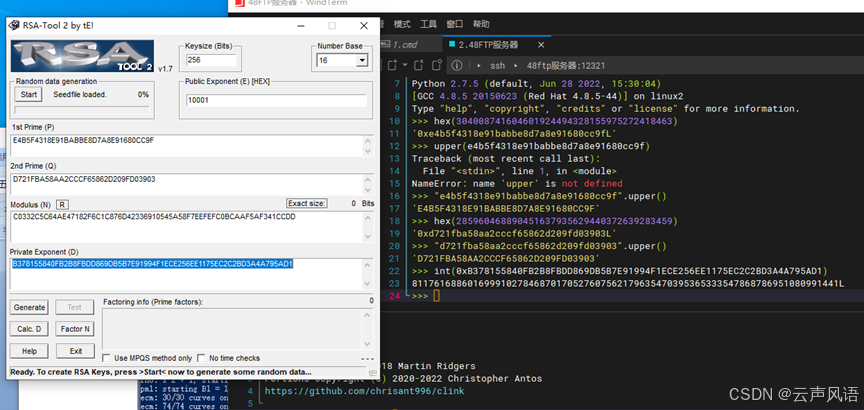
Task: Click the RSA Tool 2 logo banner
Action: (83, 56)
